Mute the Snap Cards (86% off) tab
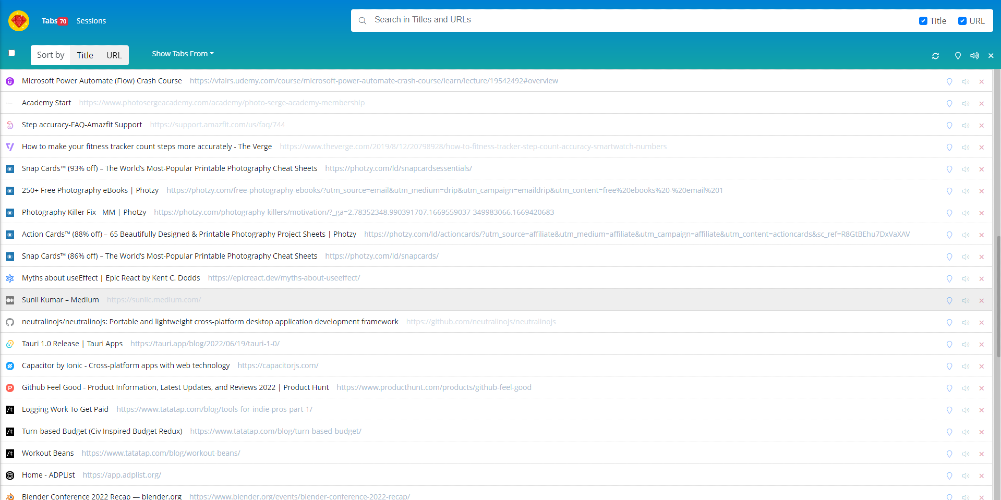 click(965, 256)
